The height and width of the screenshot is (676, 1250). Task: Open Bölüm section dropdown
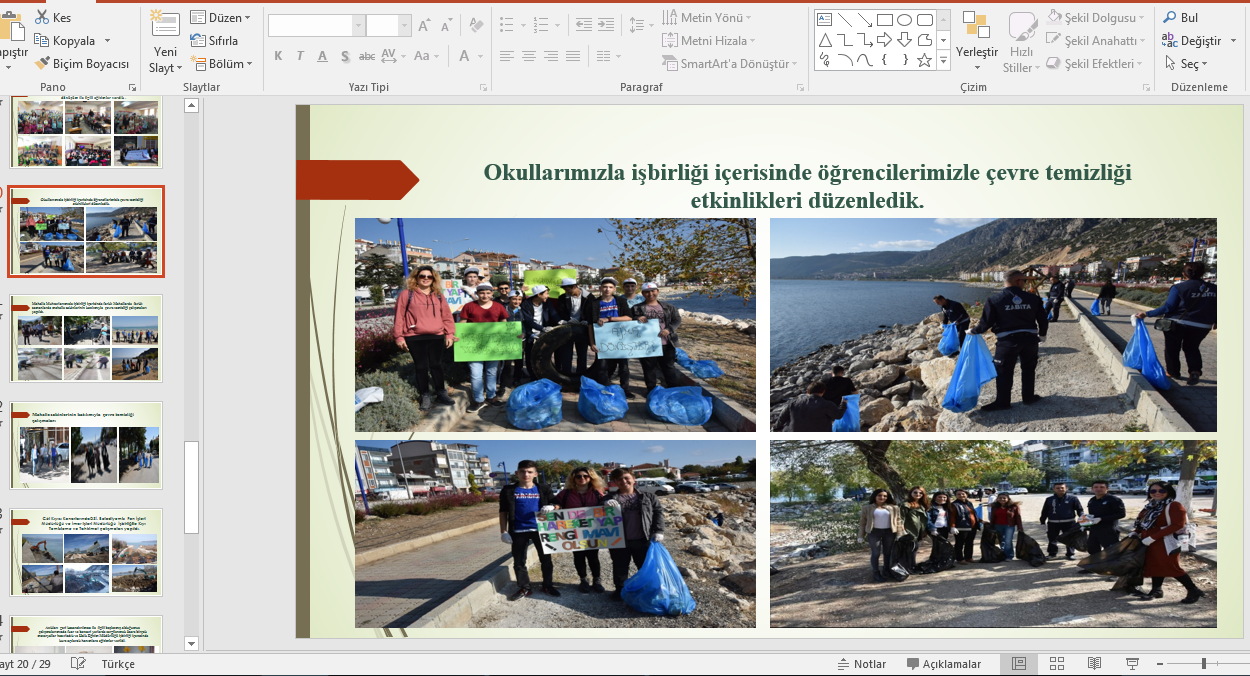pos(221,63)
